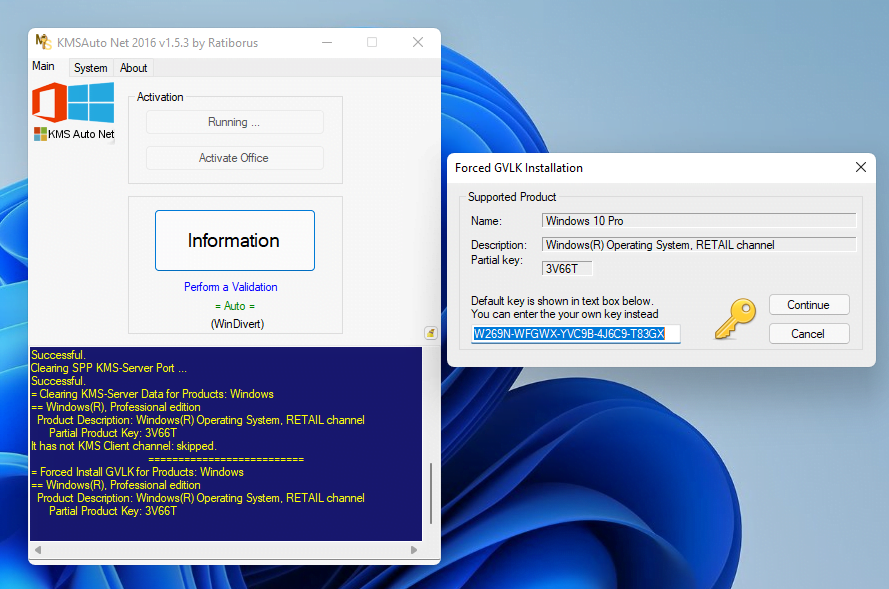This screenshot has width=889, height=589.
Task: Click Continue in Forced GVLK Installation
Action: [809, 305]
